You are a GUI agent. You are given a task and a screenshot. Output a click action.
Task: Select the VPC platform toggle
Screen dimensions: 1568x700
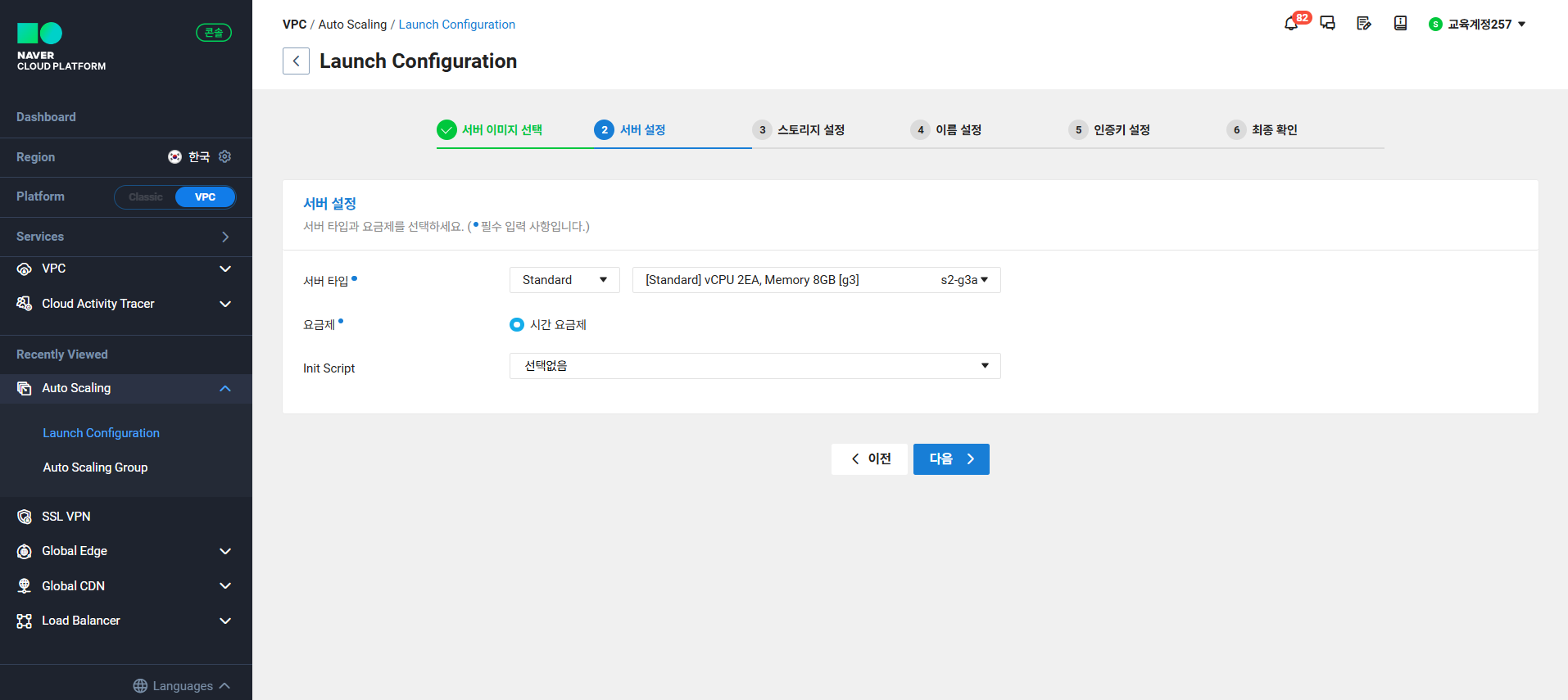click(206, 197)
